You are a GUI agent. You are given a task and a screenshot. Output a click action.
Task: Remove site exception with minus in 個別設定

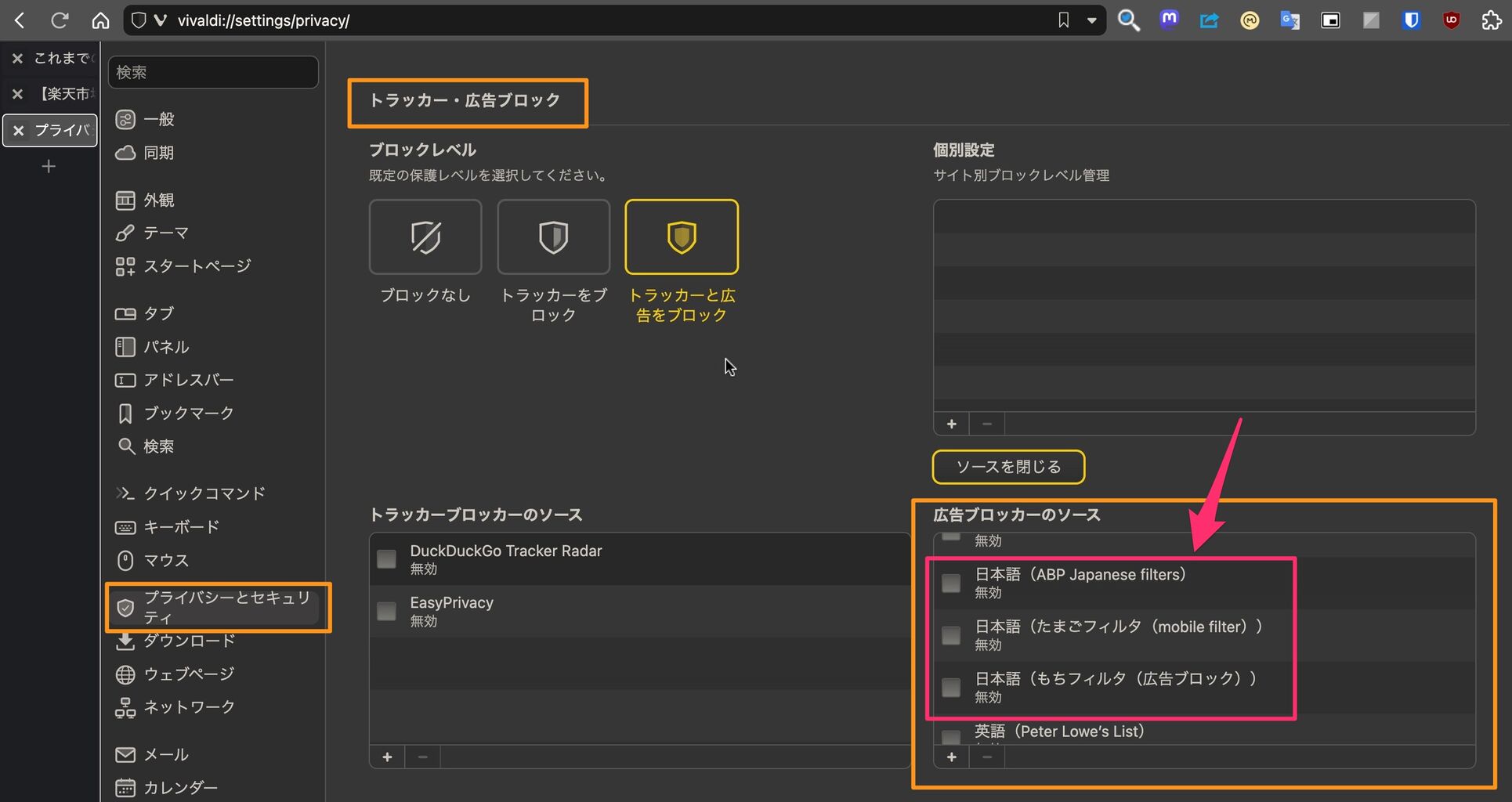click(x=987, y=424)
